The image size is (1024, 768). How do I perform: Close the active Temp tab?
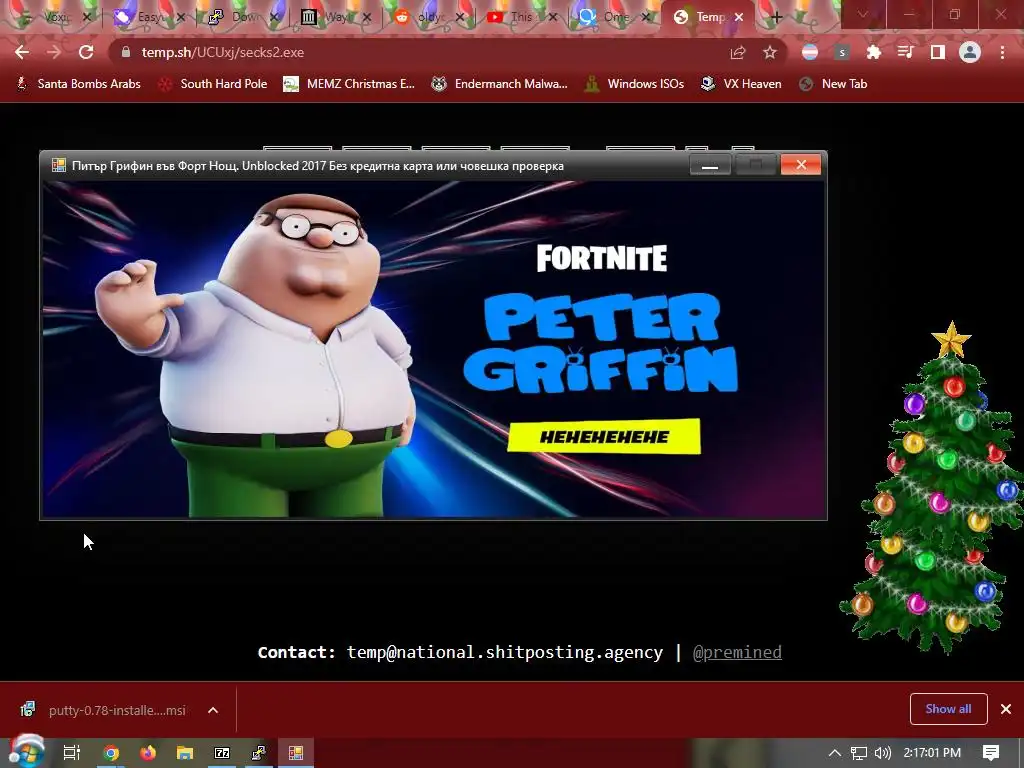[x=739, y=18]
